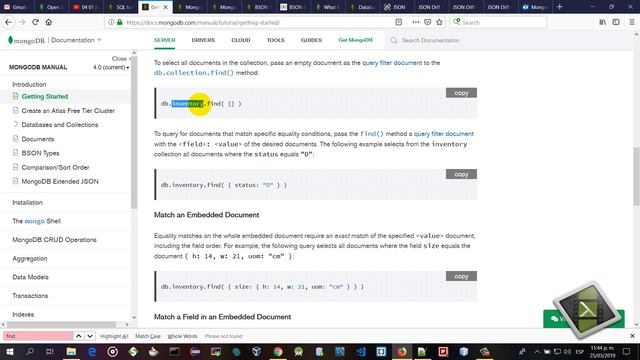The image size is (640, 360).
Task: Open the Firefox hamburger menu
Action: point(631,22)
